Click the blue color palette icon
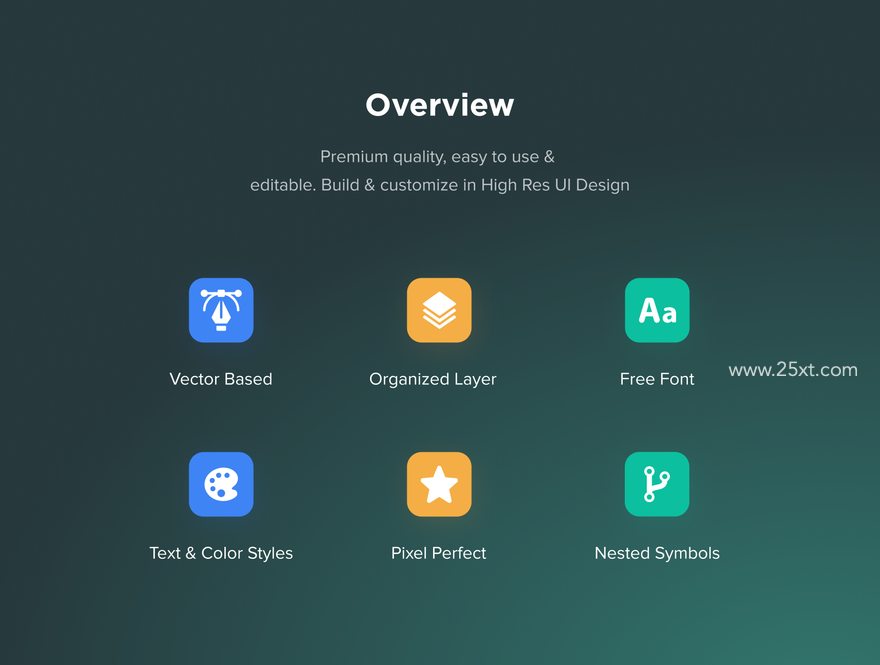 click(221, 484)
